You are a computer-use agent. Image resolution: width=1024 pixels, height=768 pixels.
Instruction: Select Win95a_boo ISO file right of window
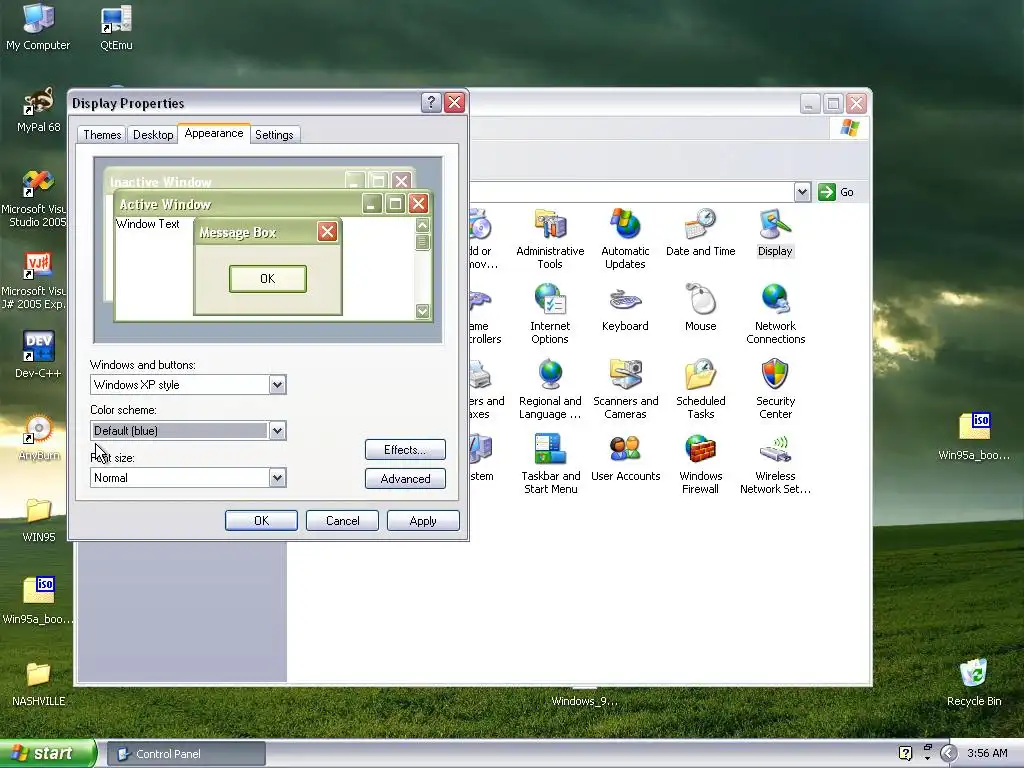coord(974,436)
